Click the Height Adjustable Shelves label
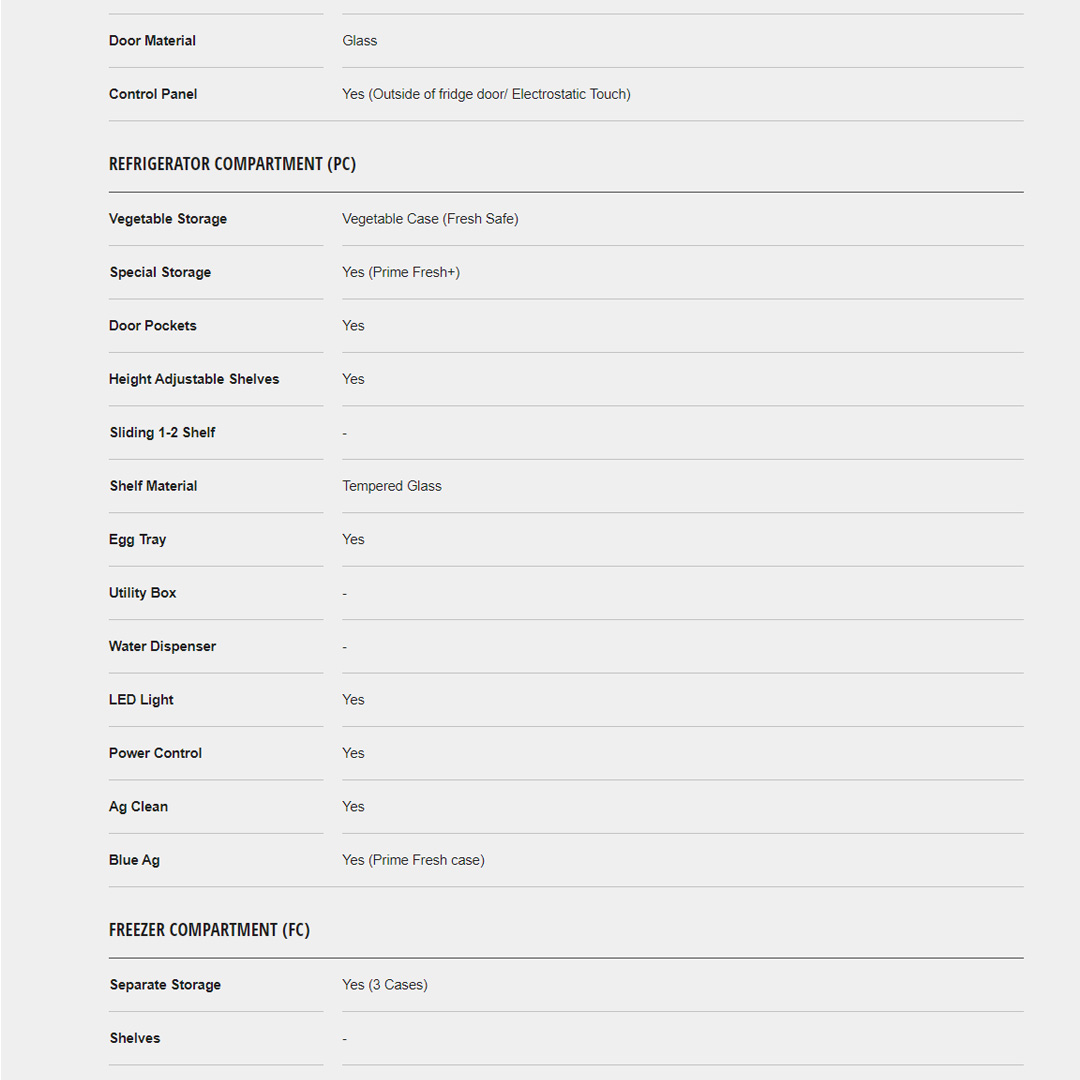The width and height of the screenshot is (1080, 1080). (x=194, y=379)
